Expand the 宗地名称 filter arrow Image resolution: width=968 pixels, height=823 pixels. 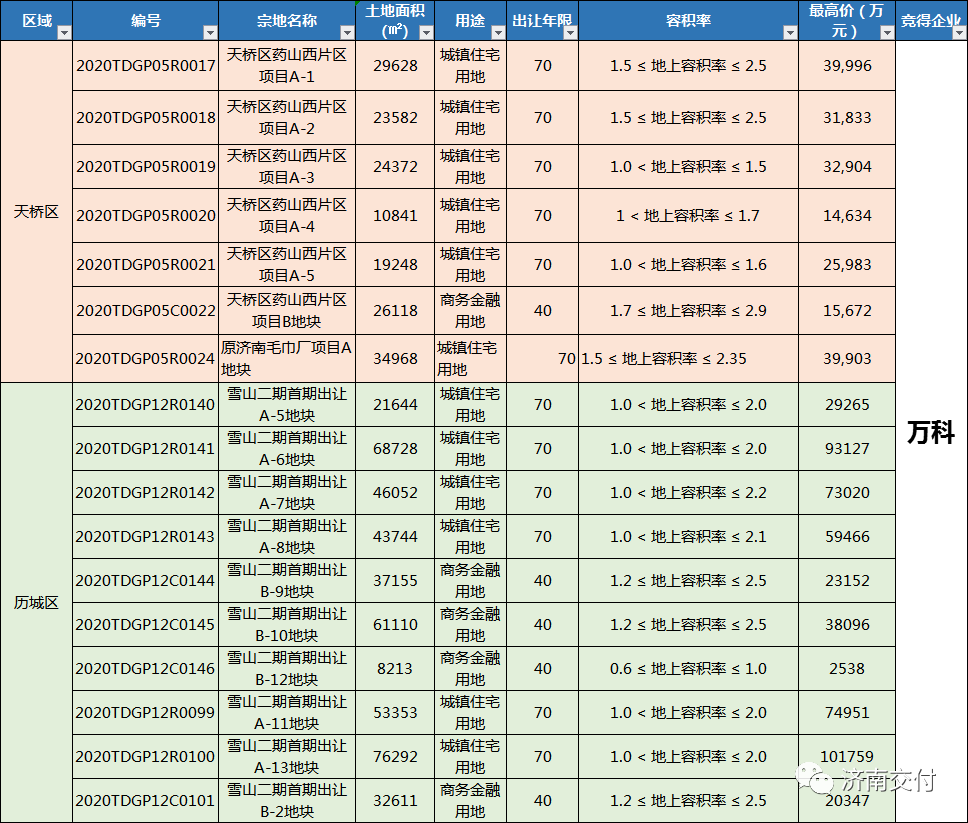343,32
